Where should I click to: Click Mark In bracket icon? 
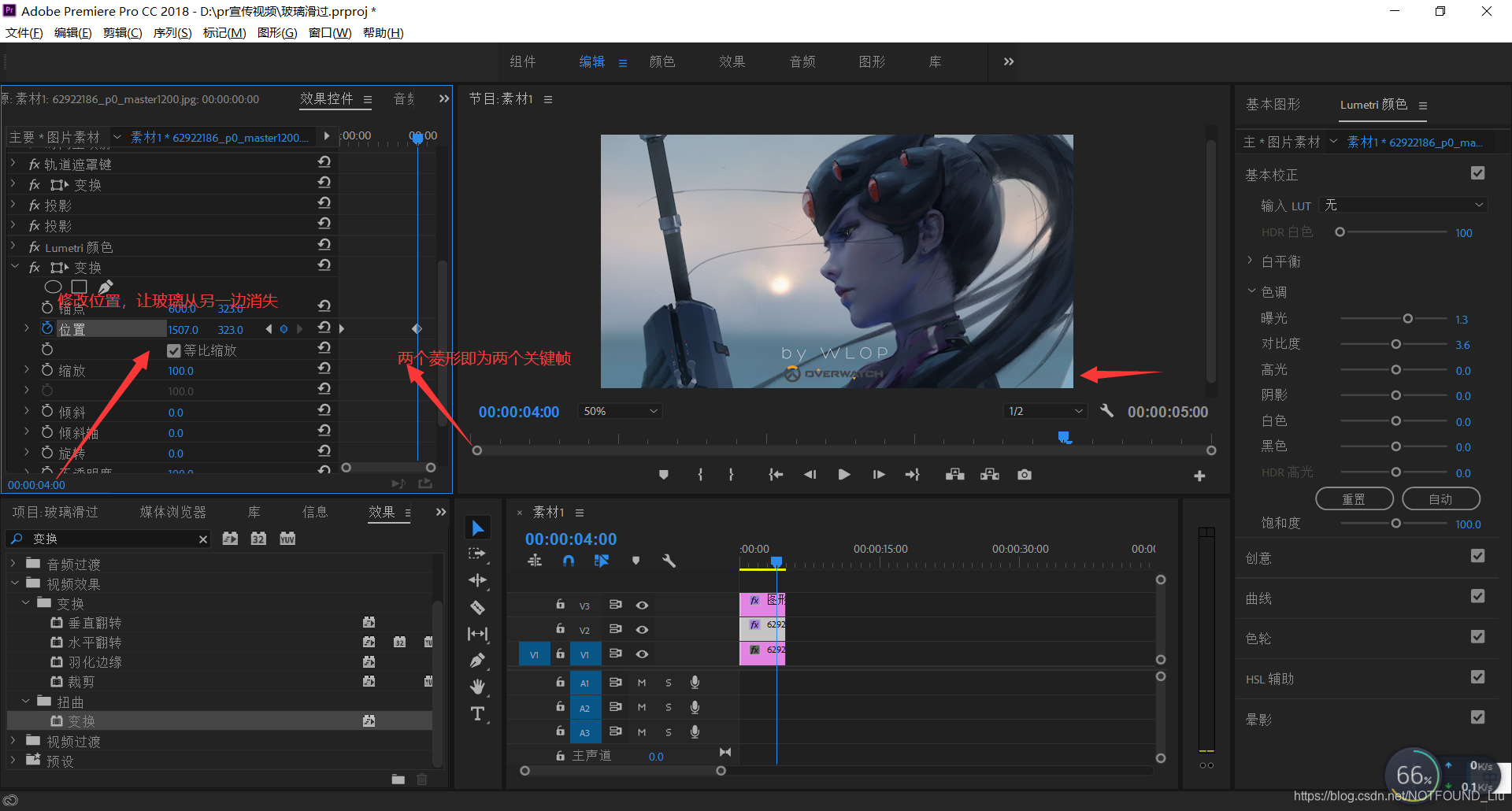[700, 475]
